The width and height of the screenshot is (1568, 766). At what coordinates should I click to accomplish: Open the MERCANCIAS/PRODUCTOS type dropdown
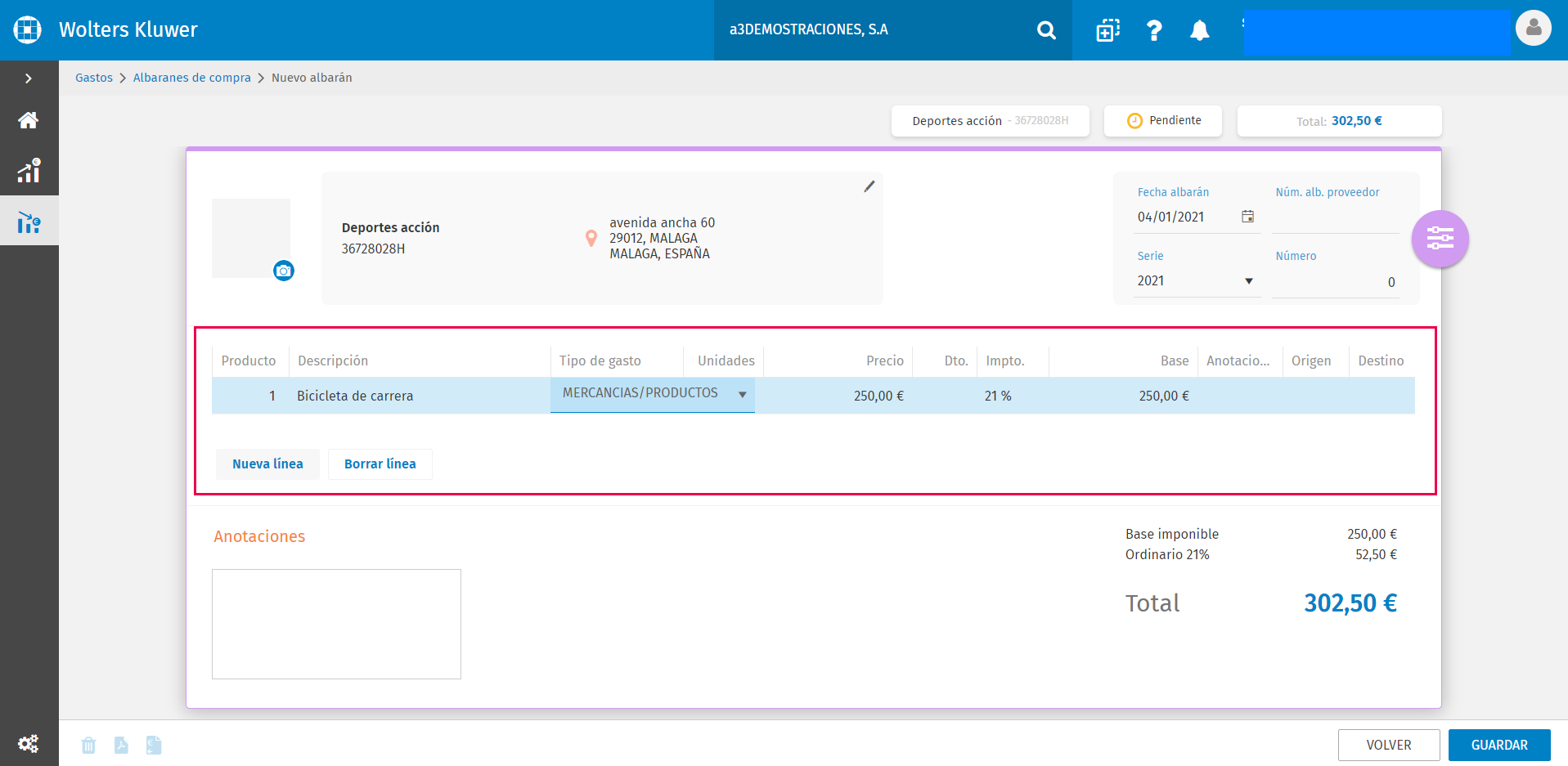(x=653, y=394)
